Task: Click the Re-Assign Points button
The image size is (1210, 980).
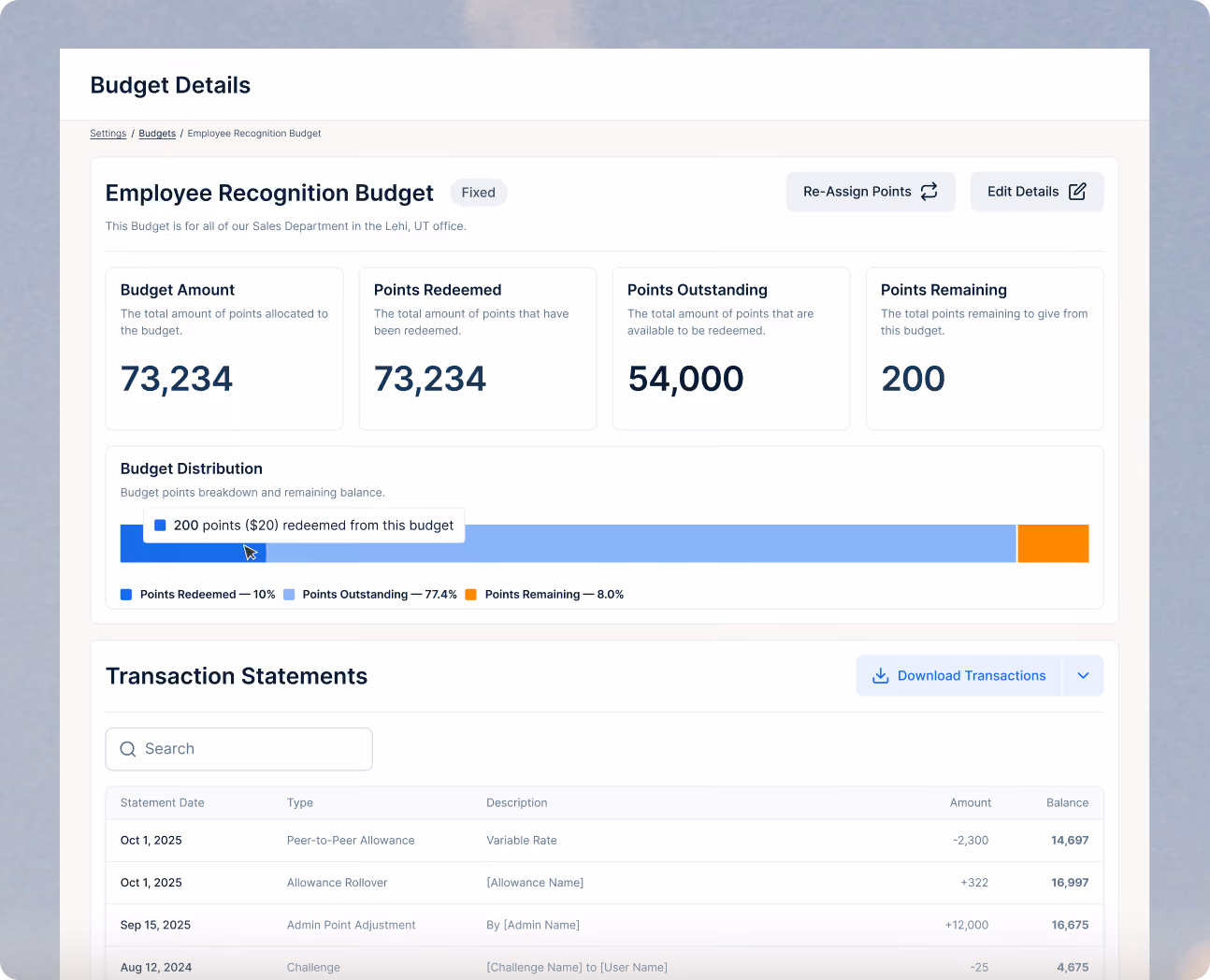Action: 871,192
